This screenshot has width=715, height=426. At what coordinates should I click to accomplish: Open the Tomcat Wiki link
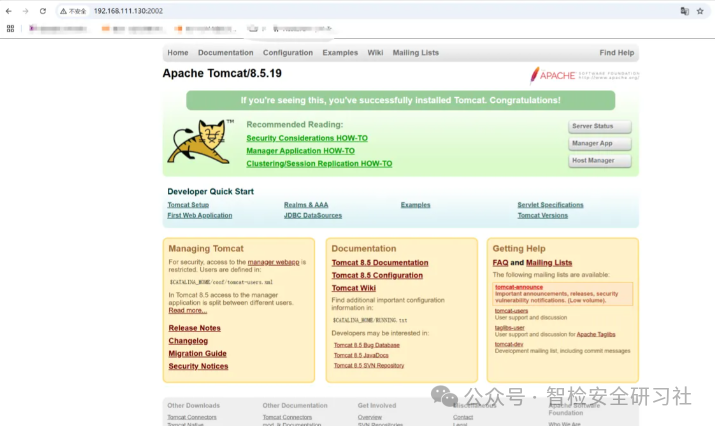tap(354, 289)
